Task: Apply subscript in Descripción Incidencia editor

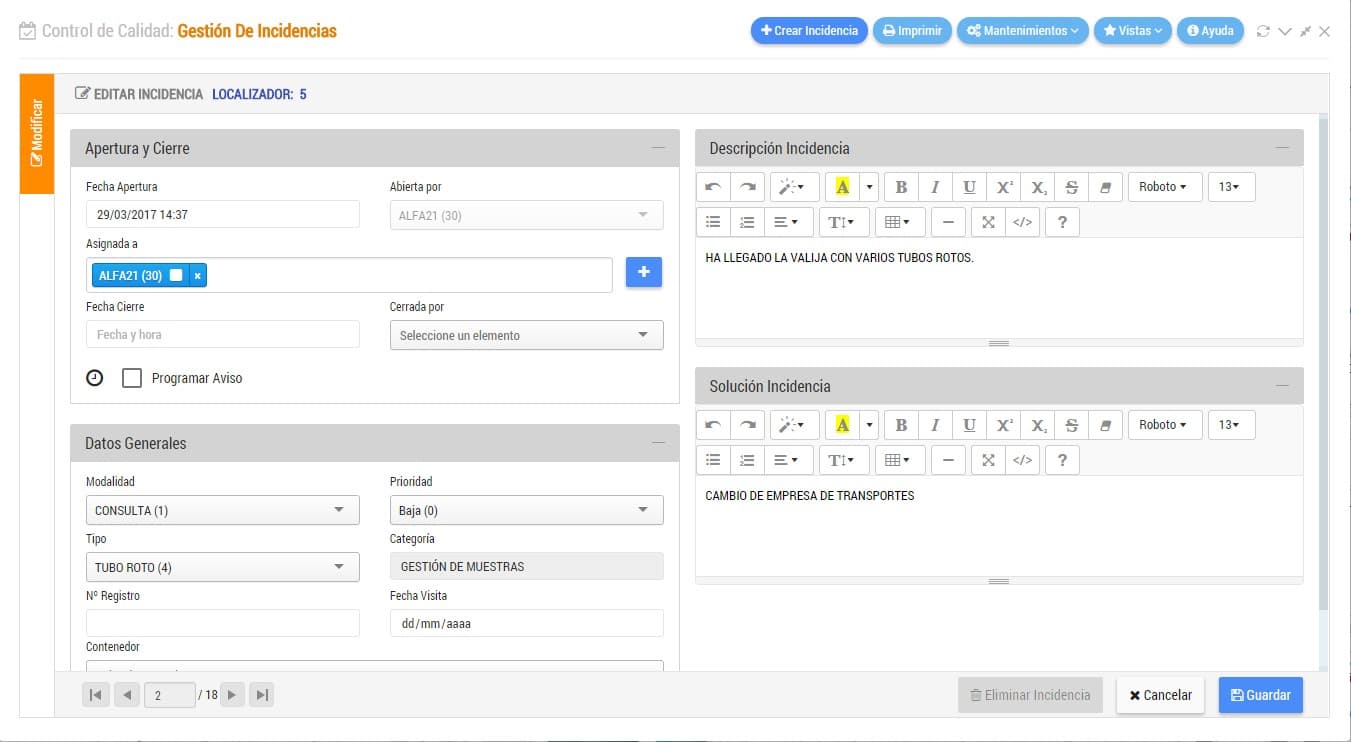Action: [x=1038, y=187]
